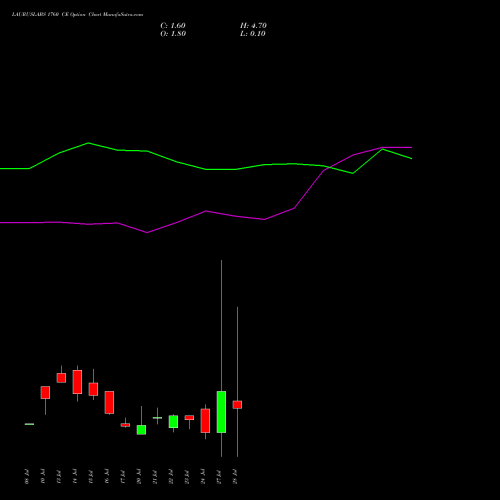Select the flat green candle on 08 Jul

pos(29,424)
